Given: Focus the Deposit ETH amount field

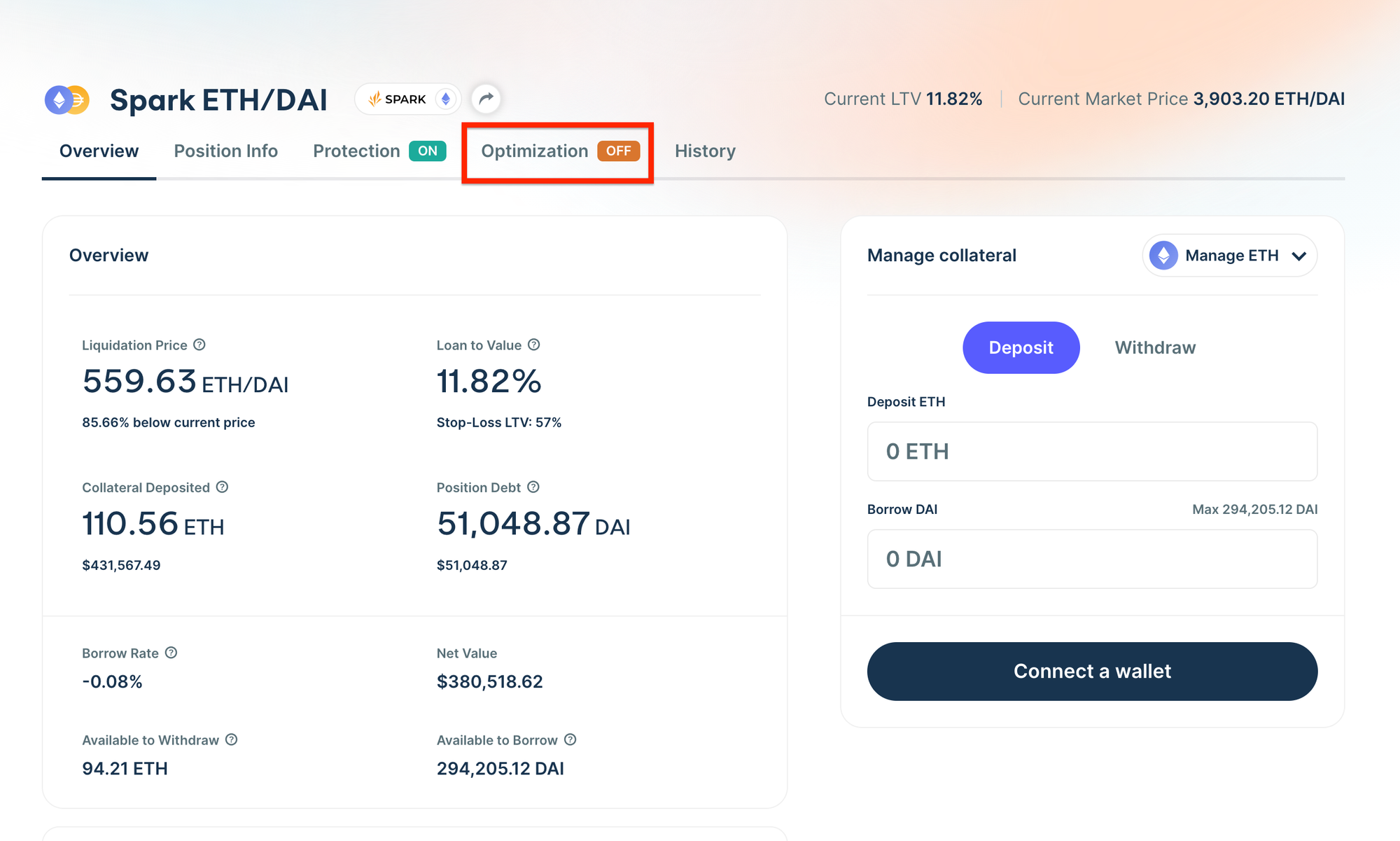Looking at the screenshot, I should (1092, 452).
